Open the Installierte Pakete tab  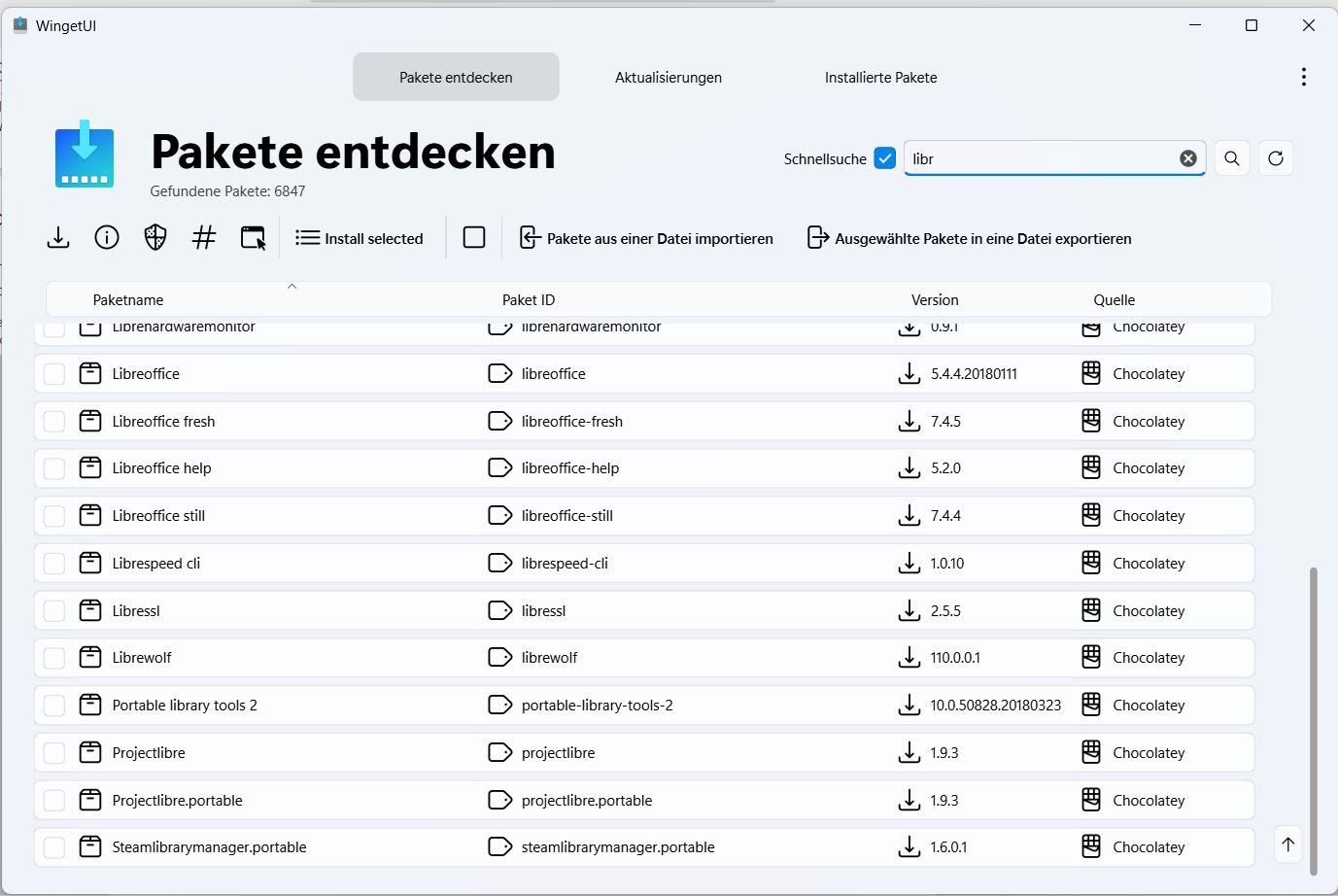(x=880, y=78)
